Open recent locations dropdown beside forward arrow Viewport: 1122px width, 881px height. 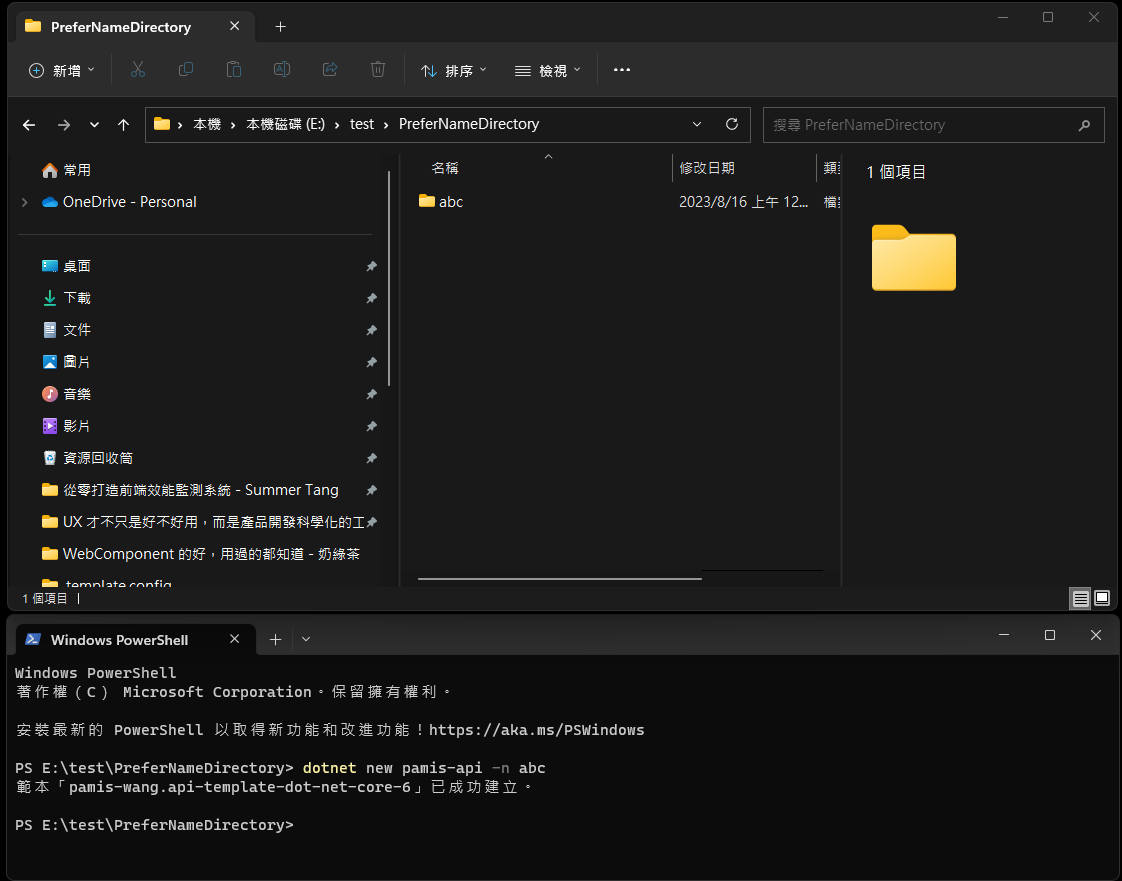click(x=94, y=125)
